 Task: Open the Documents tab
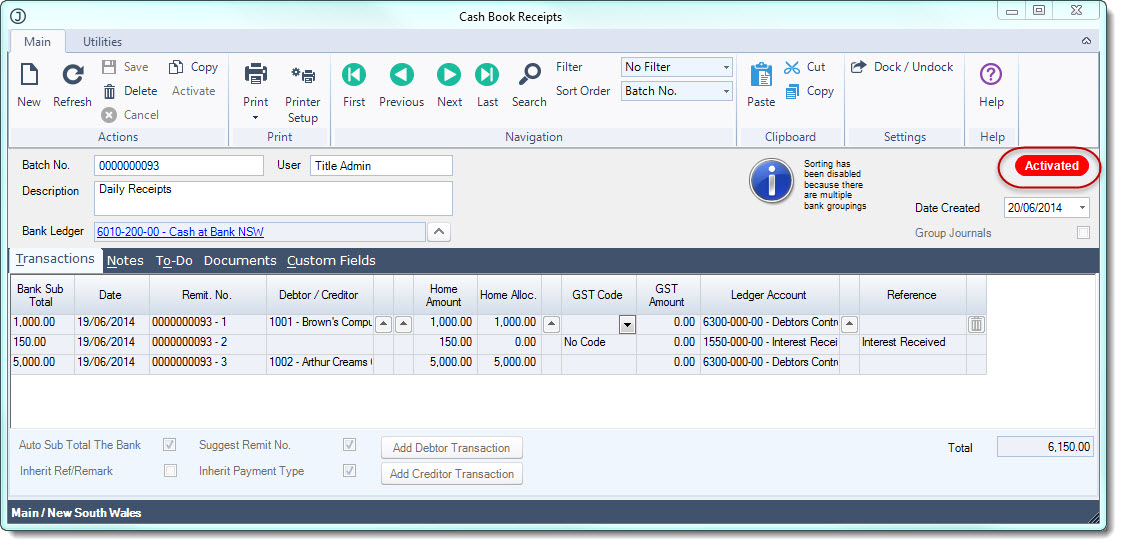(x=240, y=260)
